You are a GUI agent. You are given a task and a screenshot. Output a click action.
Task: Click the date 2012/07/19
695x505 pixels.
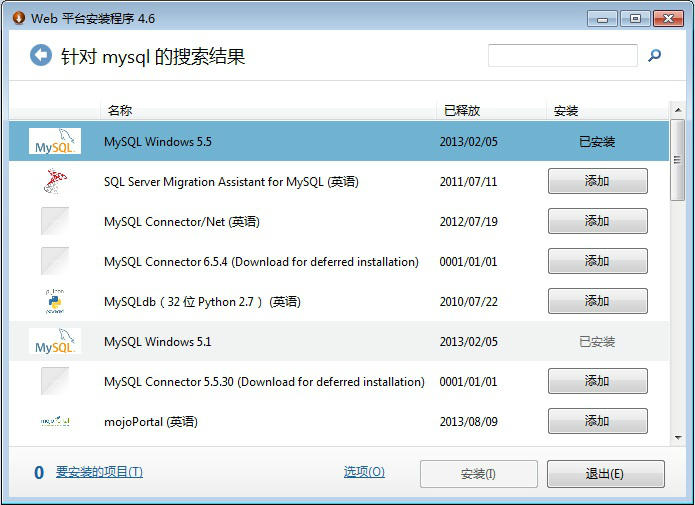pos(469,221)
